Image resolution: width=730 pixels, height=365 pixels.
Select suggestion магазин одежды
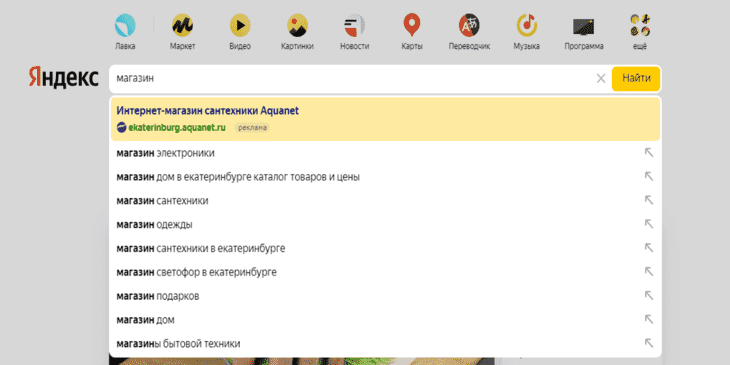385,224
